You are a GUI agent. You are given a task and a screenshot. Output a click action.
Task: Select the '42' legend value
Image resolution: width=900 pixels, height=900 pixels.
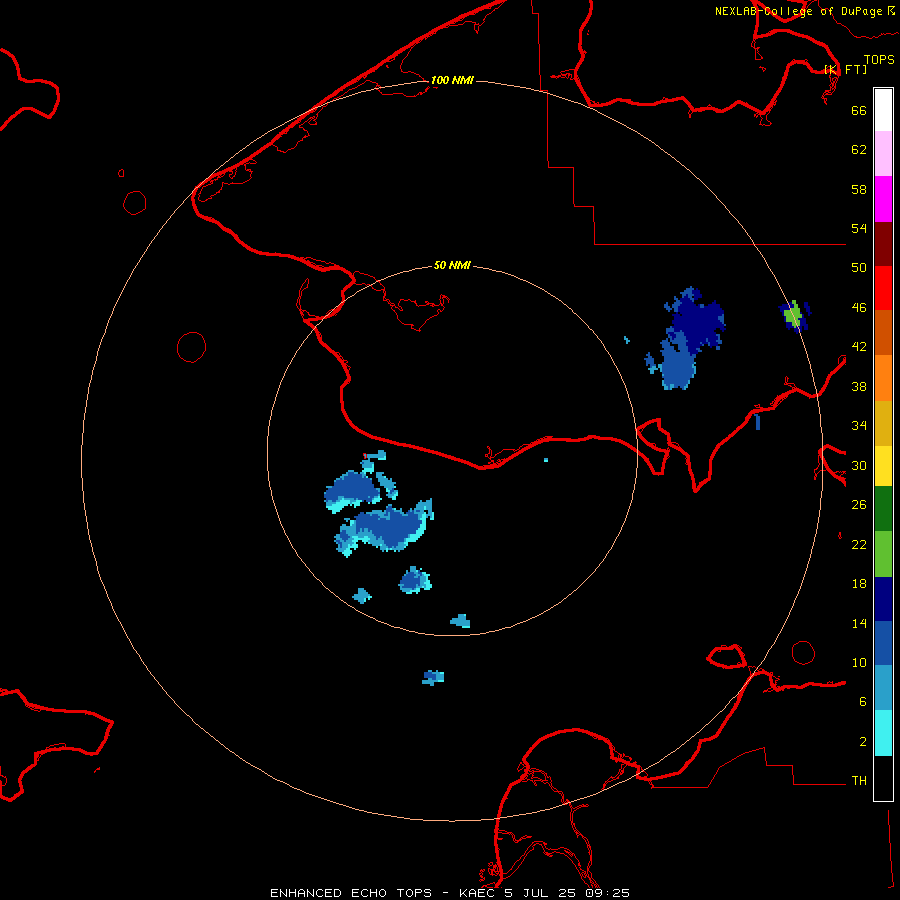[859, 347]
